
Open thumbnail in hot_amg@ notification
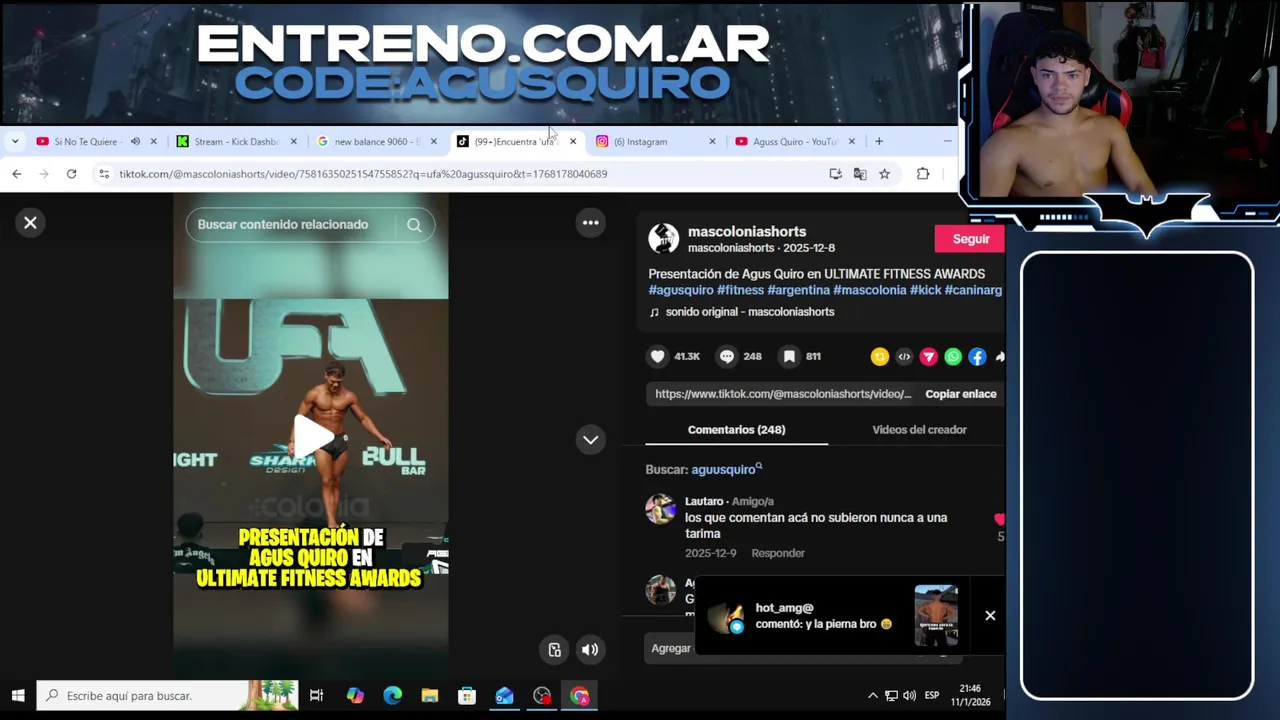click(936, 615)
